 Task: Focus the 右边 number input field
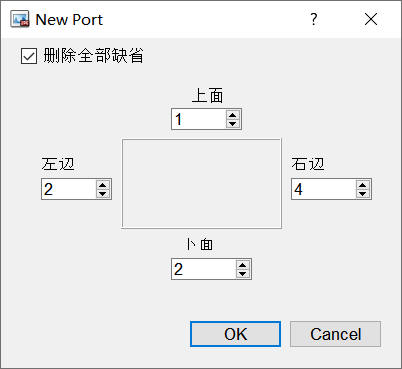pos(324,189)
